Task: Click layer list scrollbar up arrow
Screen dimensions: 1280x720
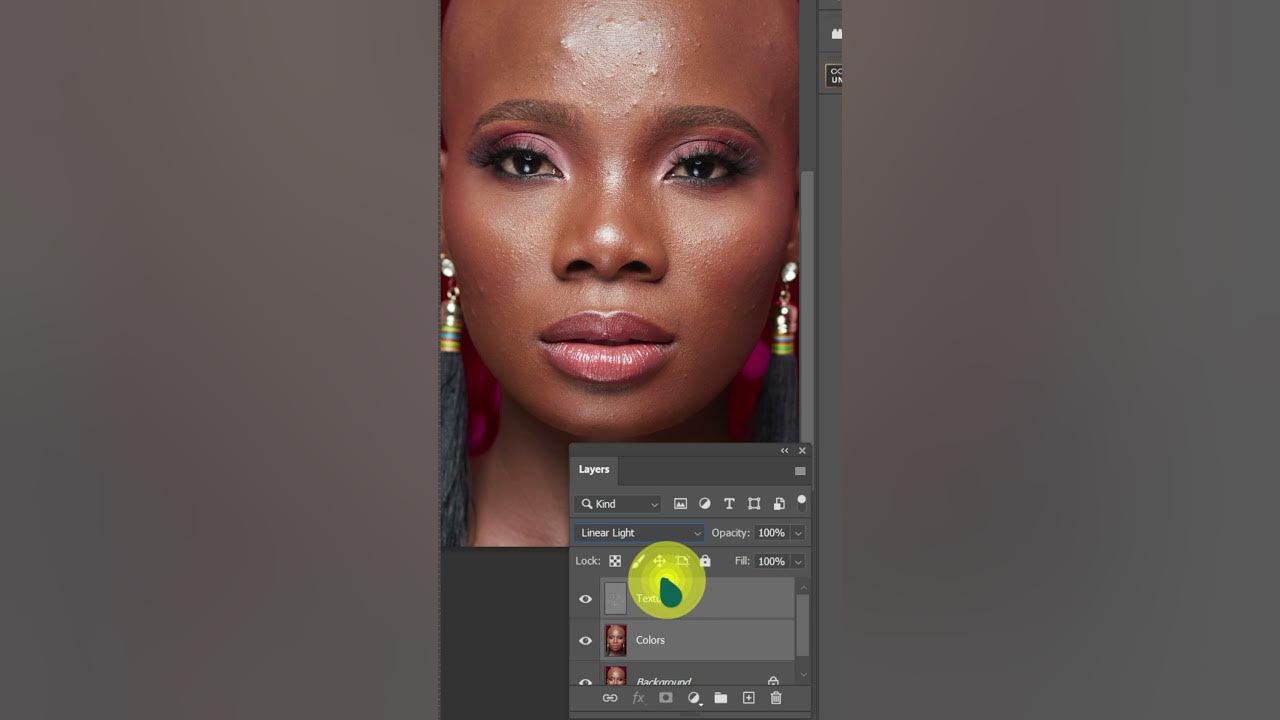Action: click(802, 587)
